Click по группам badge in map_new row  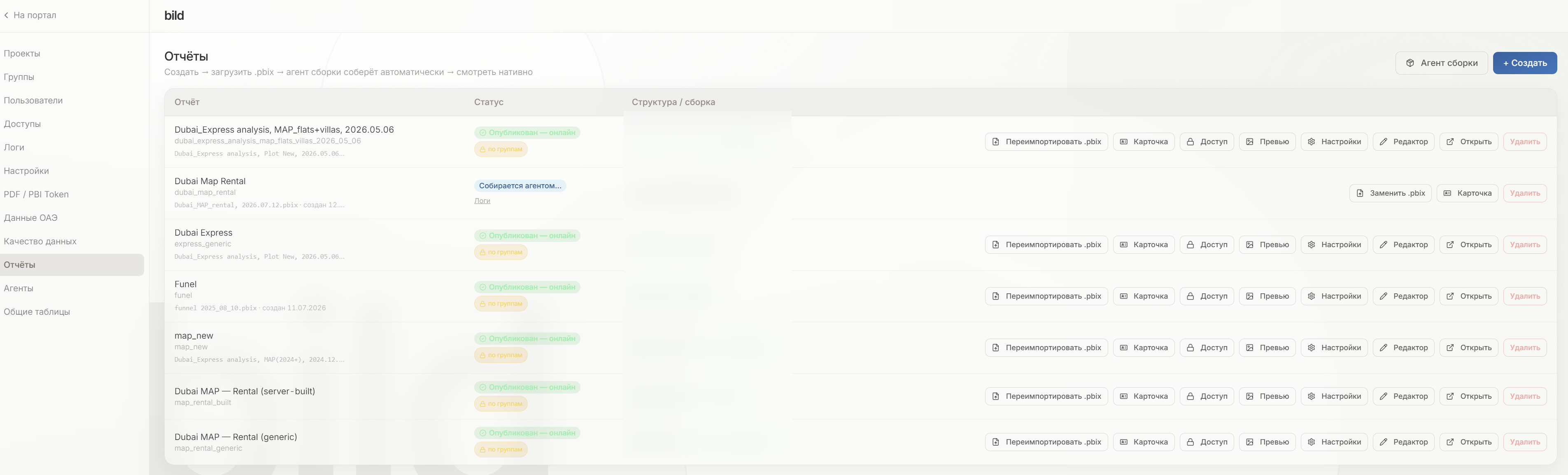pyautogui.click(x=501, y=355)
